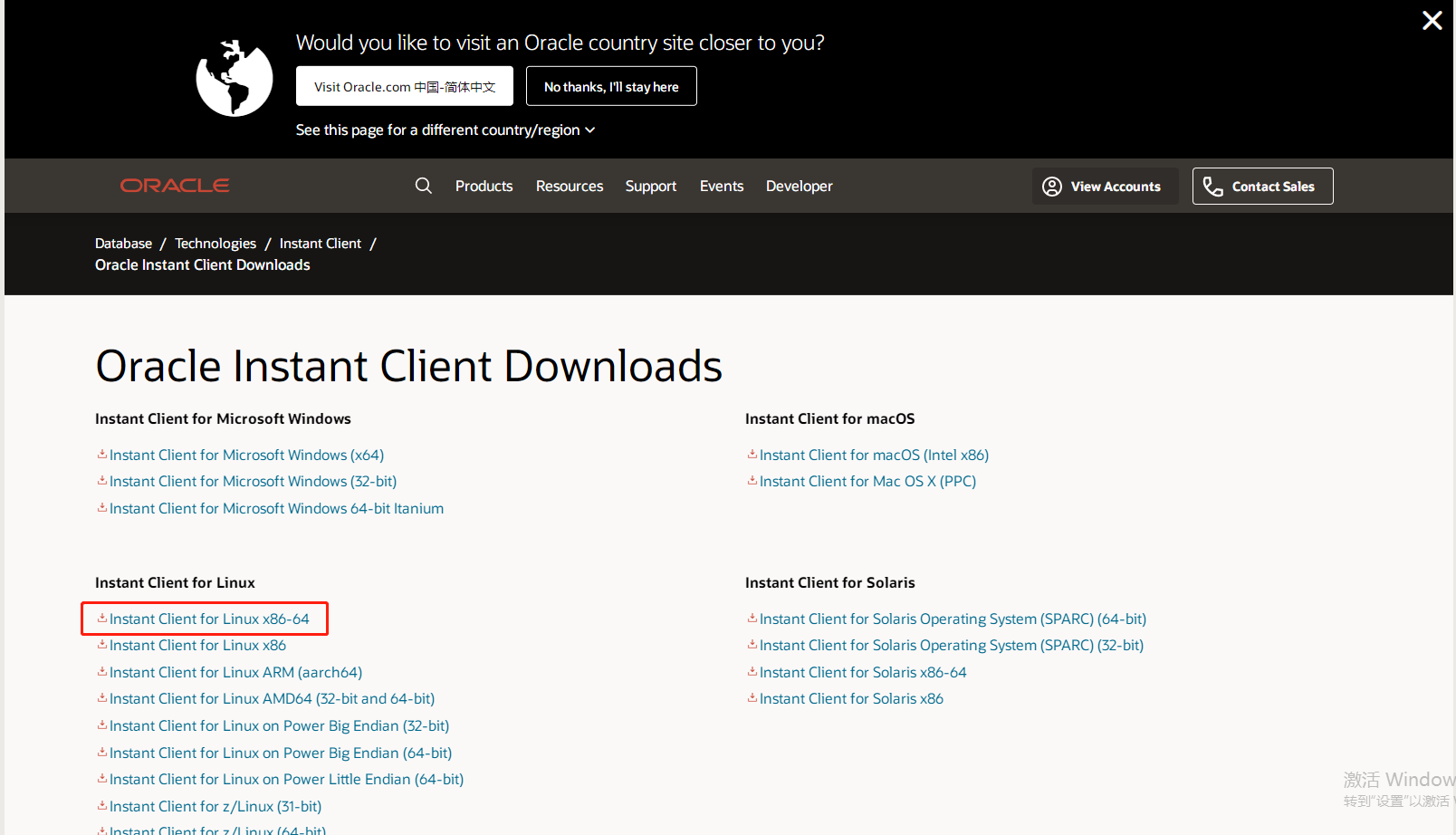Screen dimensions: 1456x835
Task: Close the country suggestion banner
Action: pyautogui.click(x=1432, y=20)
